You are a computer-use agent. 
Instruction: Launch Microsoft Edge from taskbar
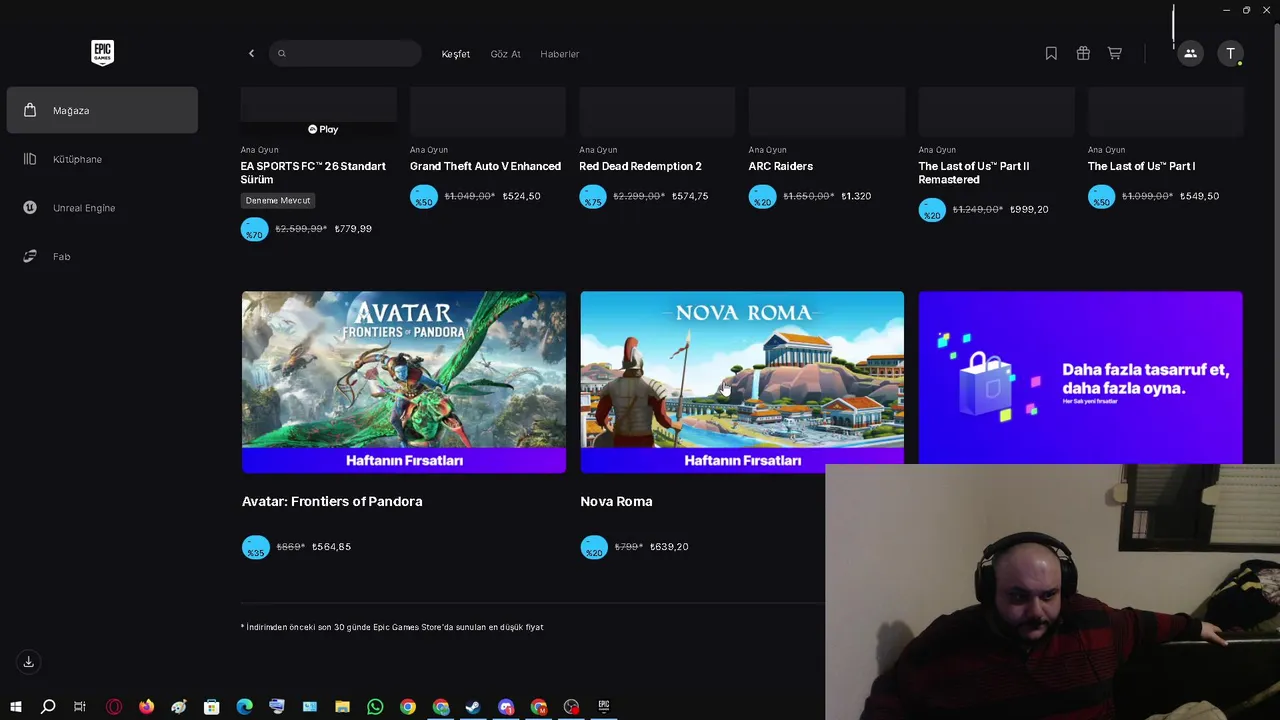coord(245,707)
